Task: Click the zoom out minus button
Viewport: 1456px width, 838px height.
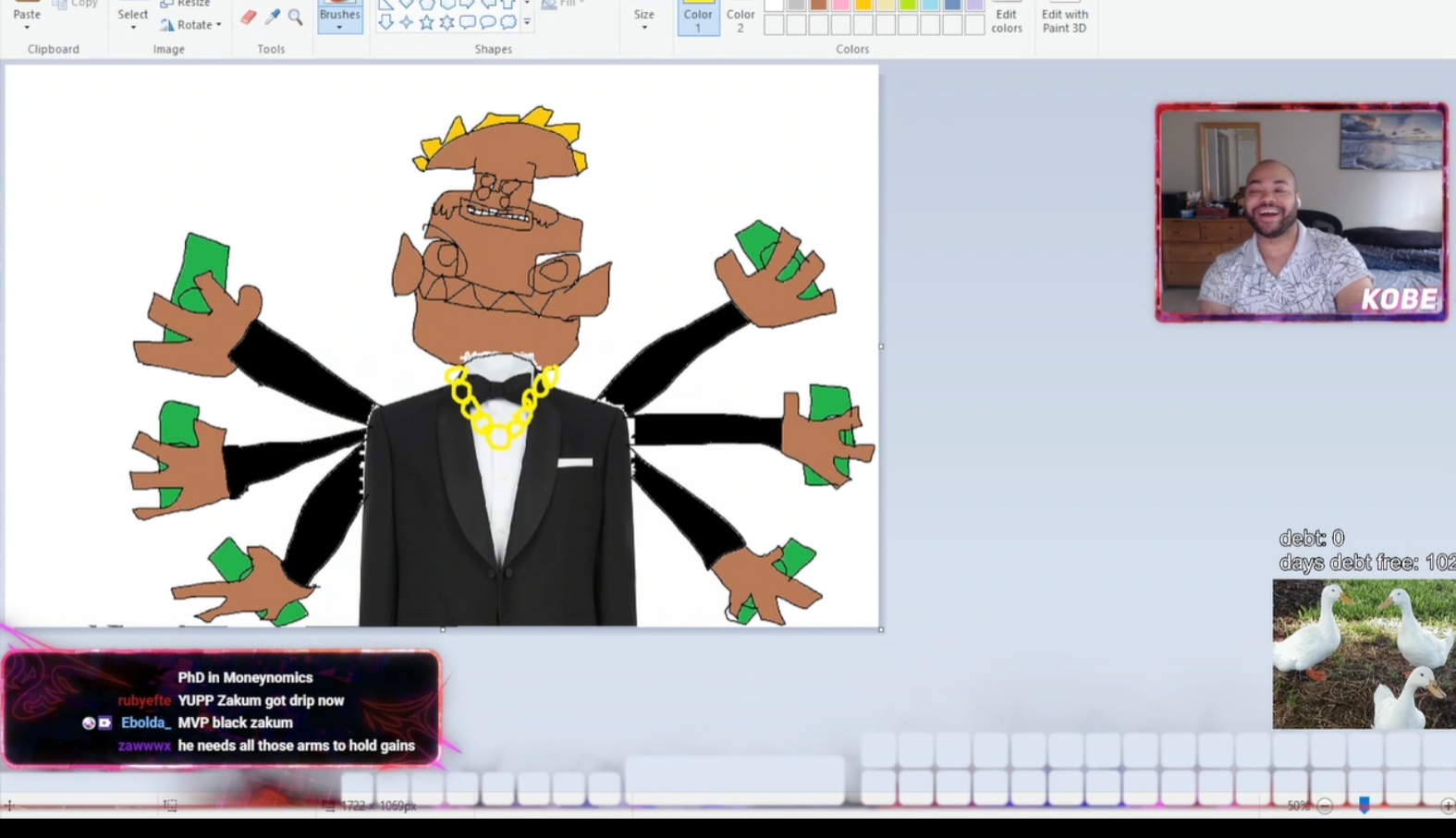Action: coord(1325,806)
